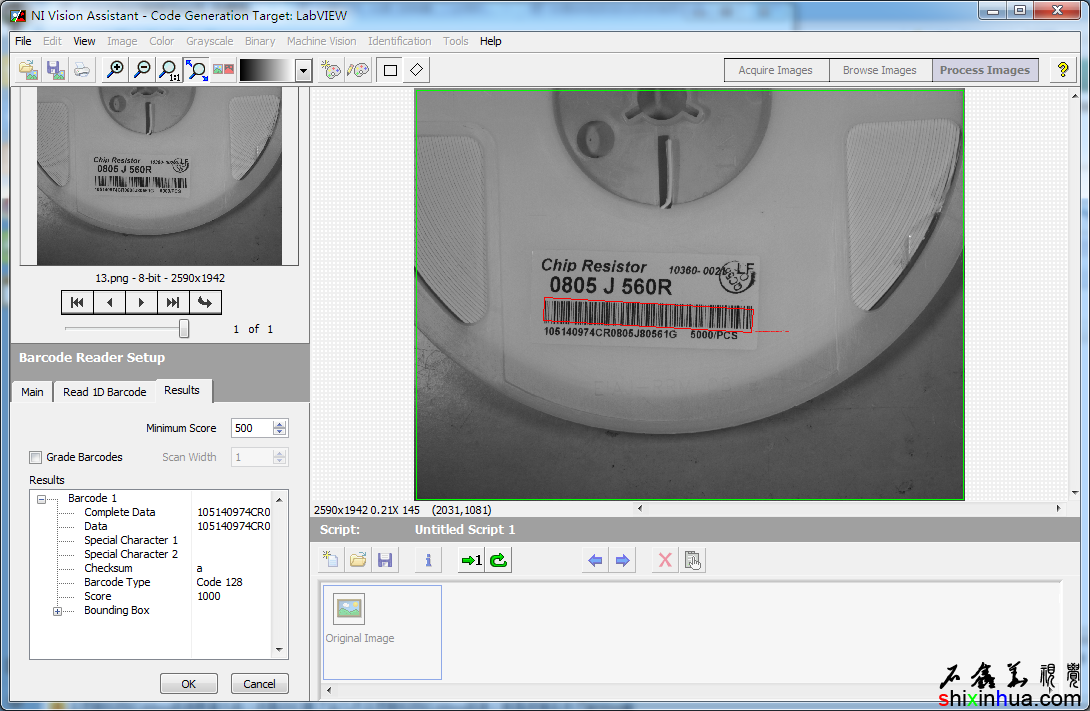1090x711 pixels.
Task: Set zoom to 1:1 scale
Action: pos(170,70)
